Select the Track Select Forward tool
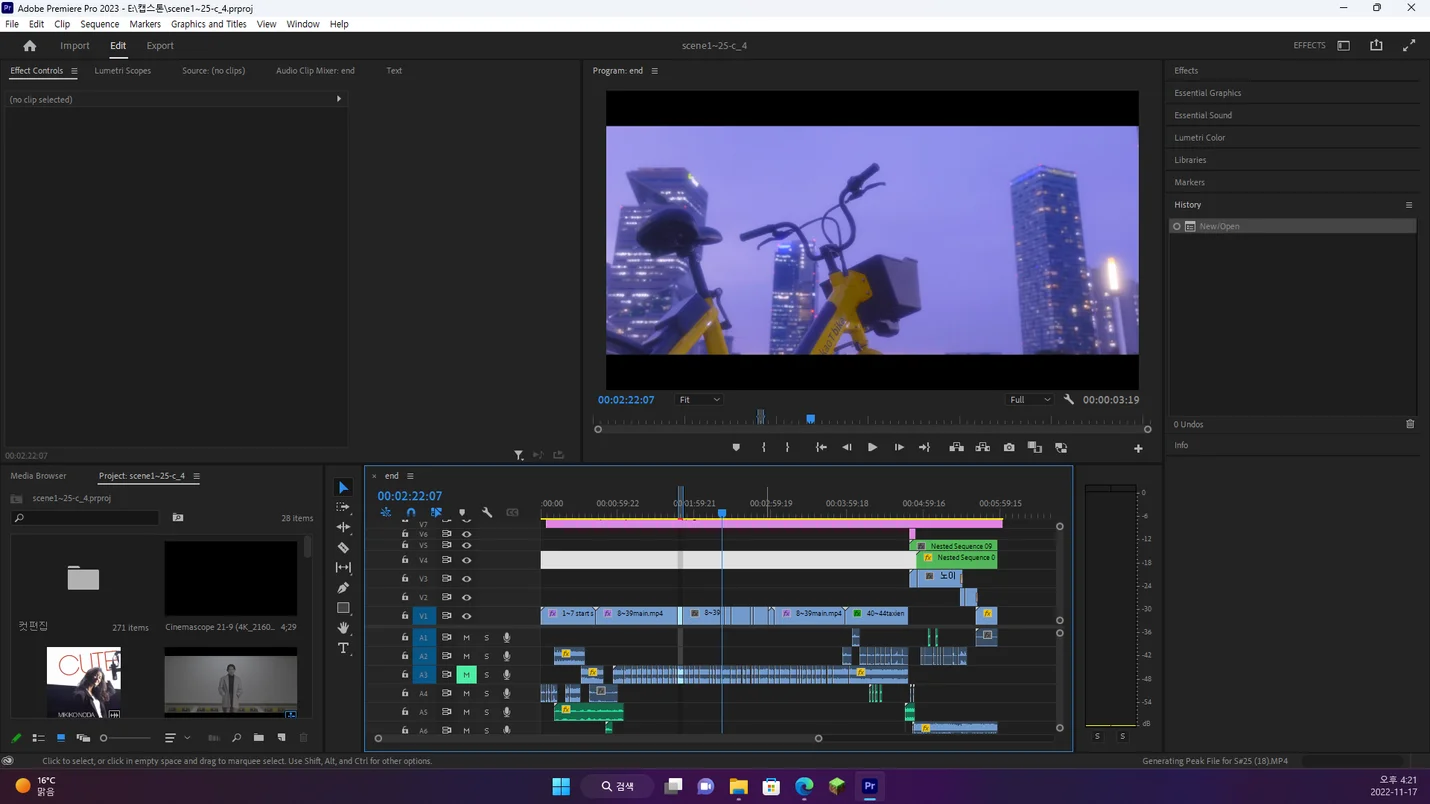 pyautogui.click(x=343, y=508)
